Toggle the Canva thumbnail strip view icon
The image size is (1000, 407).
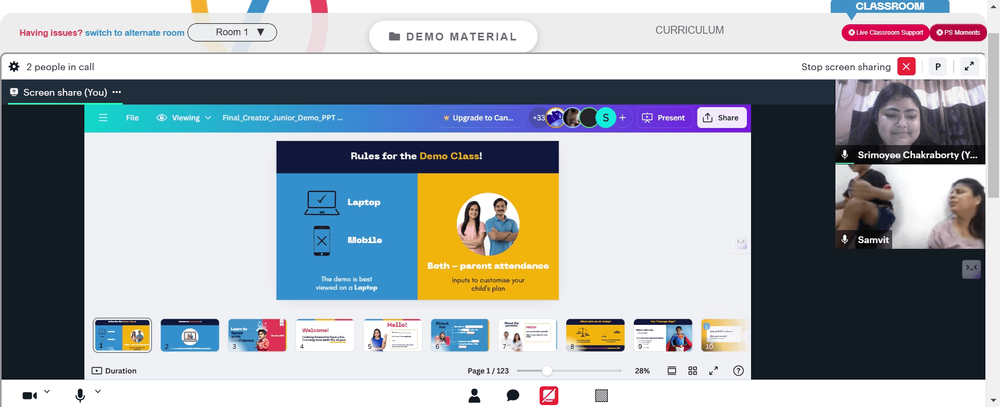672,371
